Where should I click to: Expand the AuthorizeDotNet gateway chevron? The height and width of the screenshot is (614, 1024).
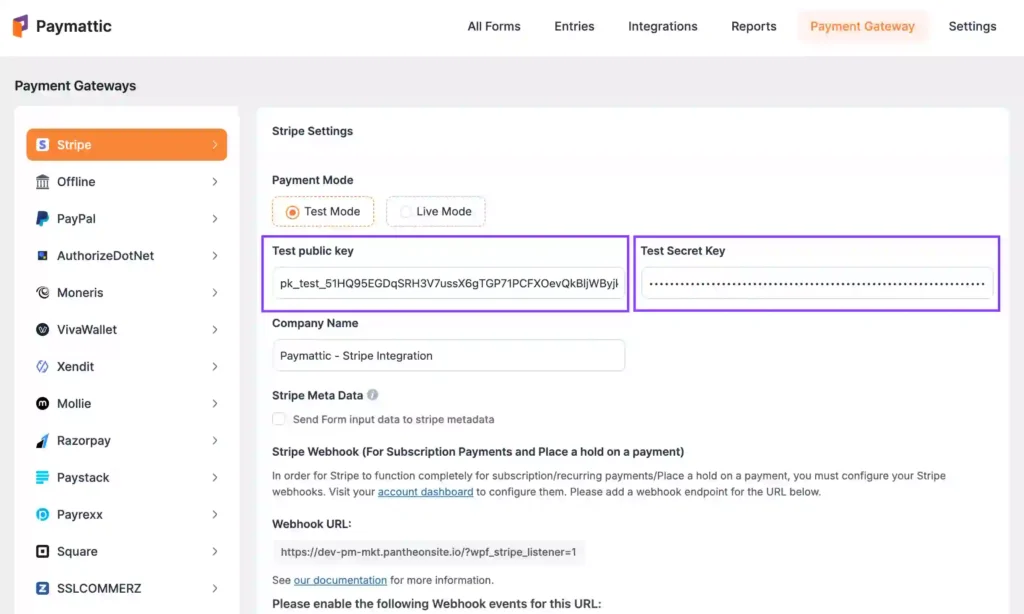[215, 255]
